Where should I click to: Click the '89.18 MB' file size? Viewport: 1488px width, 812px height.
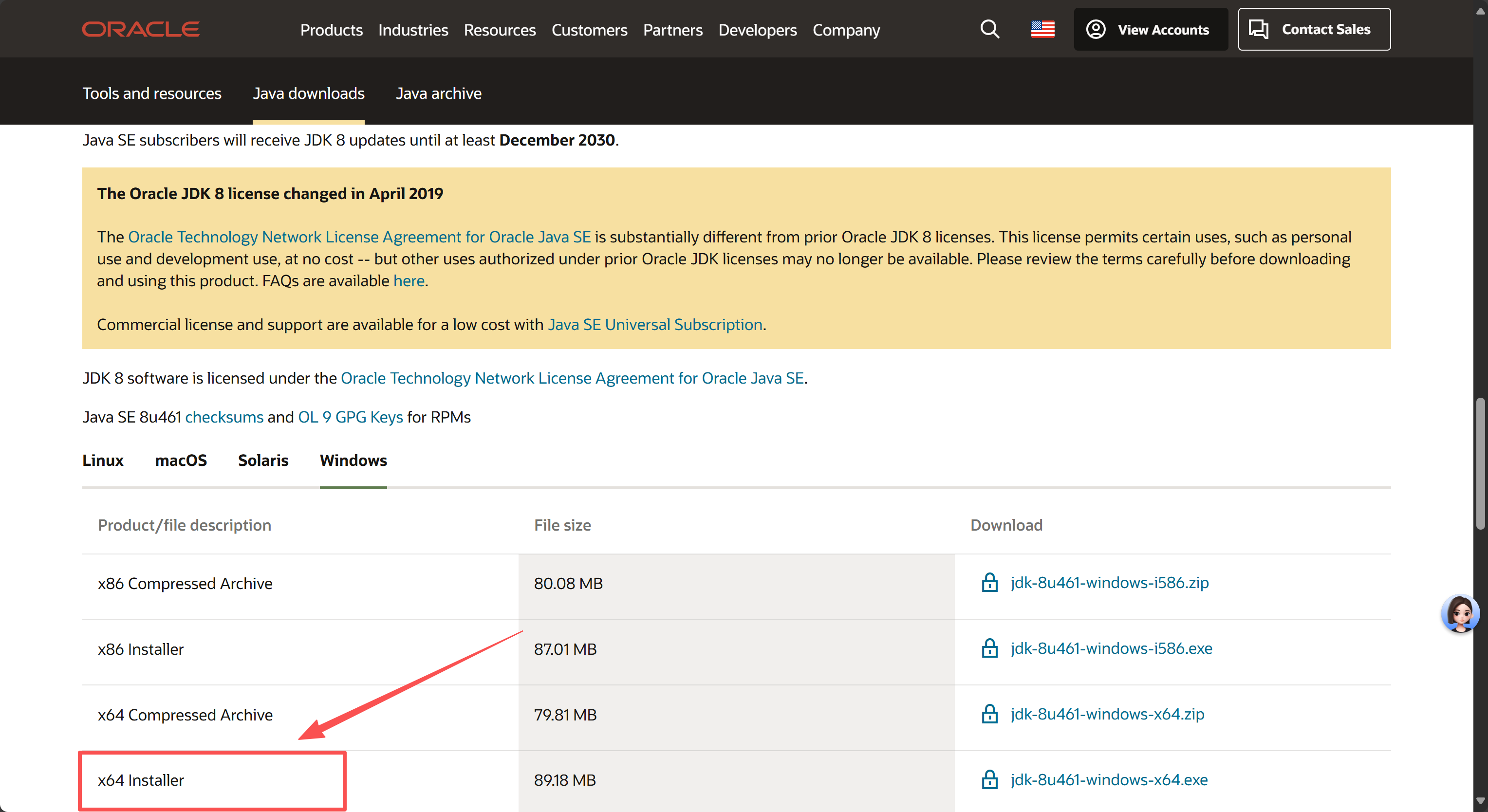(564, 781)
